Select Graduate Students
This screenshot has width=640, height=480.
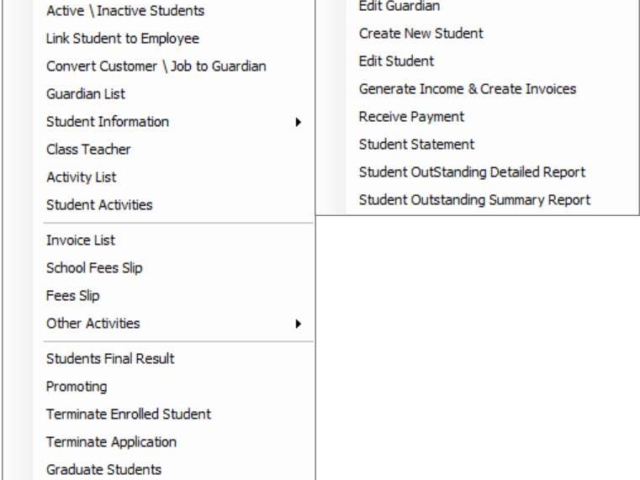coord(104,470)
